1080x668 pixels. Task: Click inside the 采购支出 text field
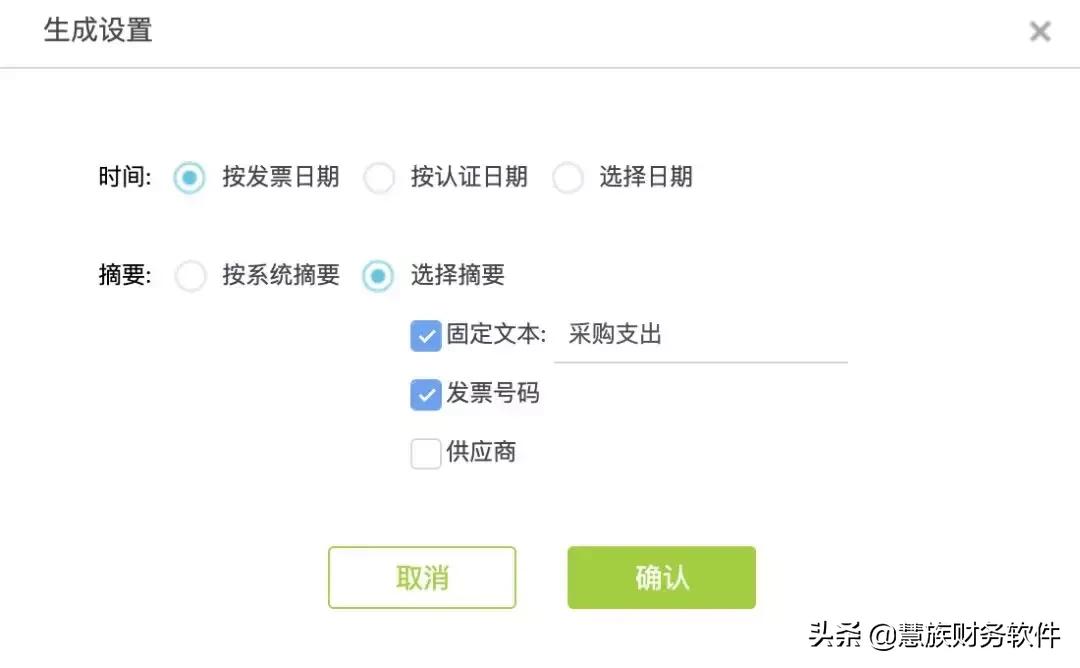[x=700, y=335]
